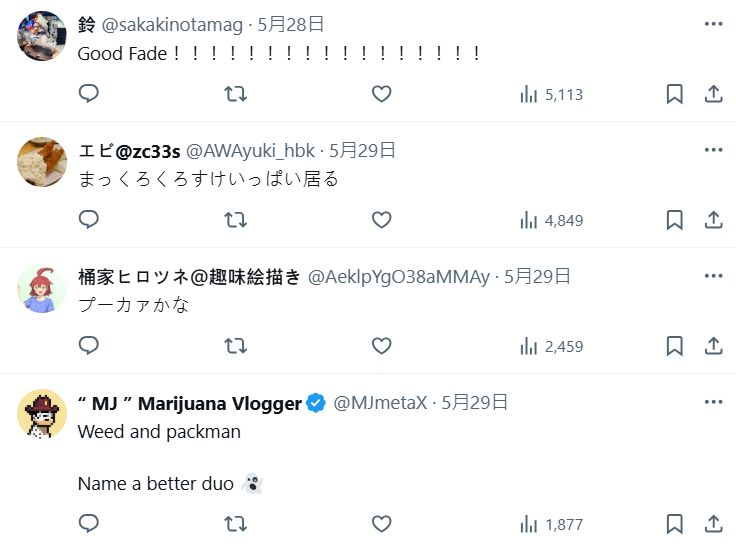
Task: Open the profile picture of 鈴
Action: coord(42,36)
